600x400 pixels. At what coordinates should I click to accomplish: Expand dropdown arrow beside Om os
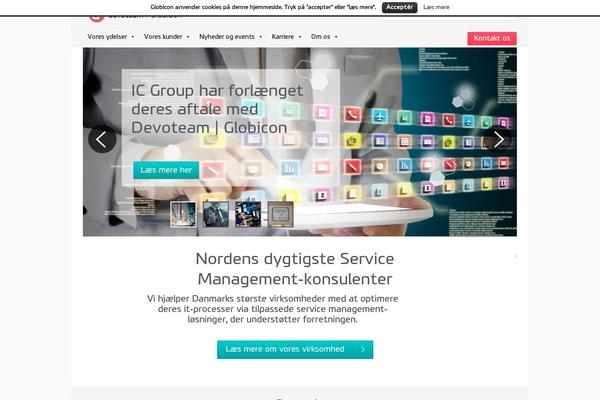336,37
